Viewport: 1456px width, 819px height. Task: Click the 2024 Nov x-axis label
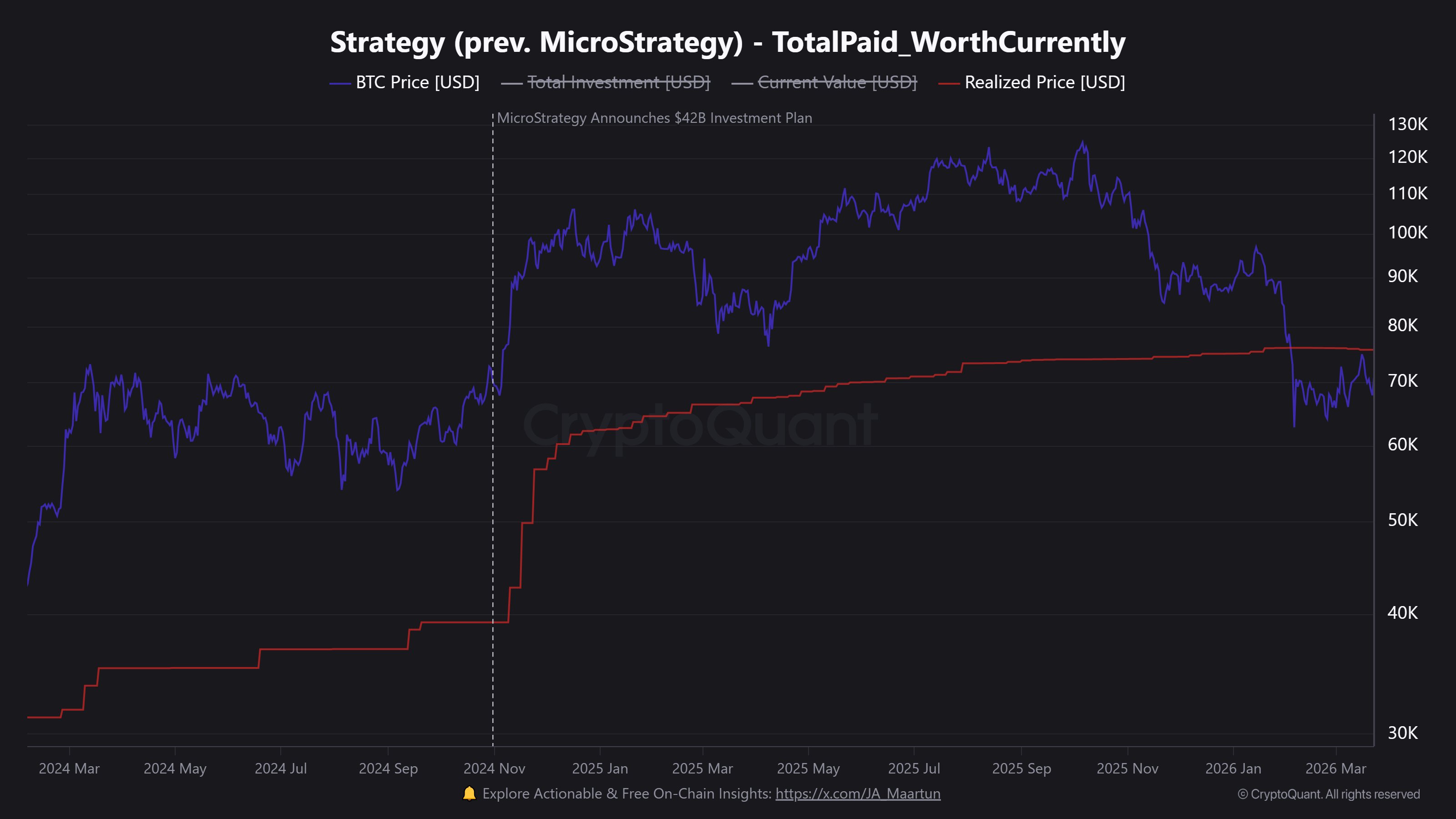click(x=495, y=768)
